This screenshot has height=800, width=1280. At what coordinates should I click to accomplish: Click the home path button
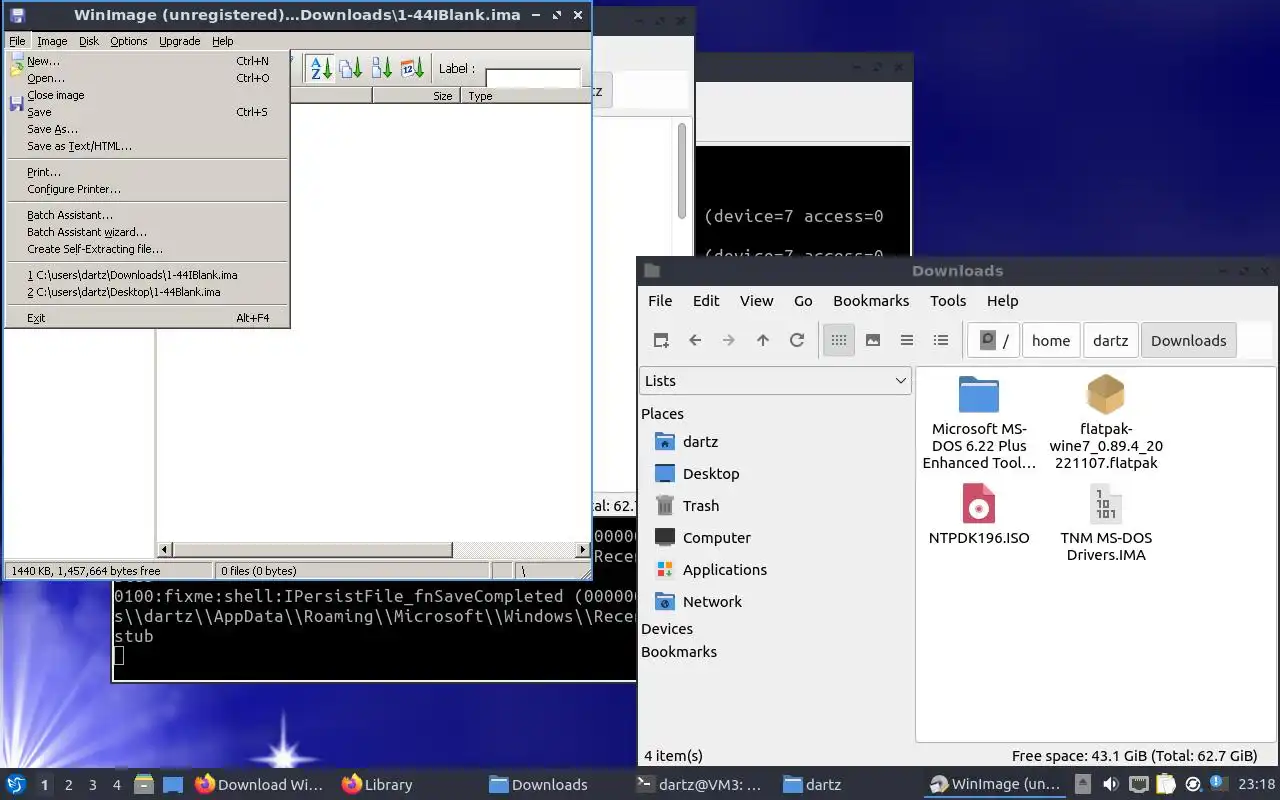(x=1051, y=340)
